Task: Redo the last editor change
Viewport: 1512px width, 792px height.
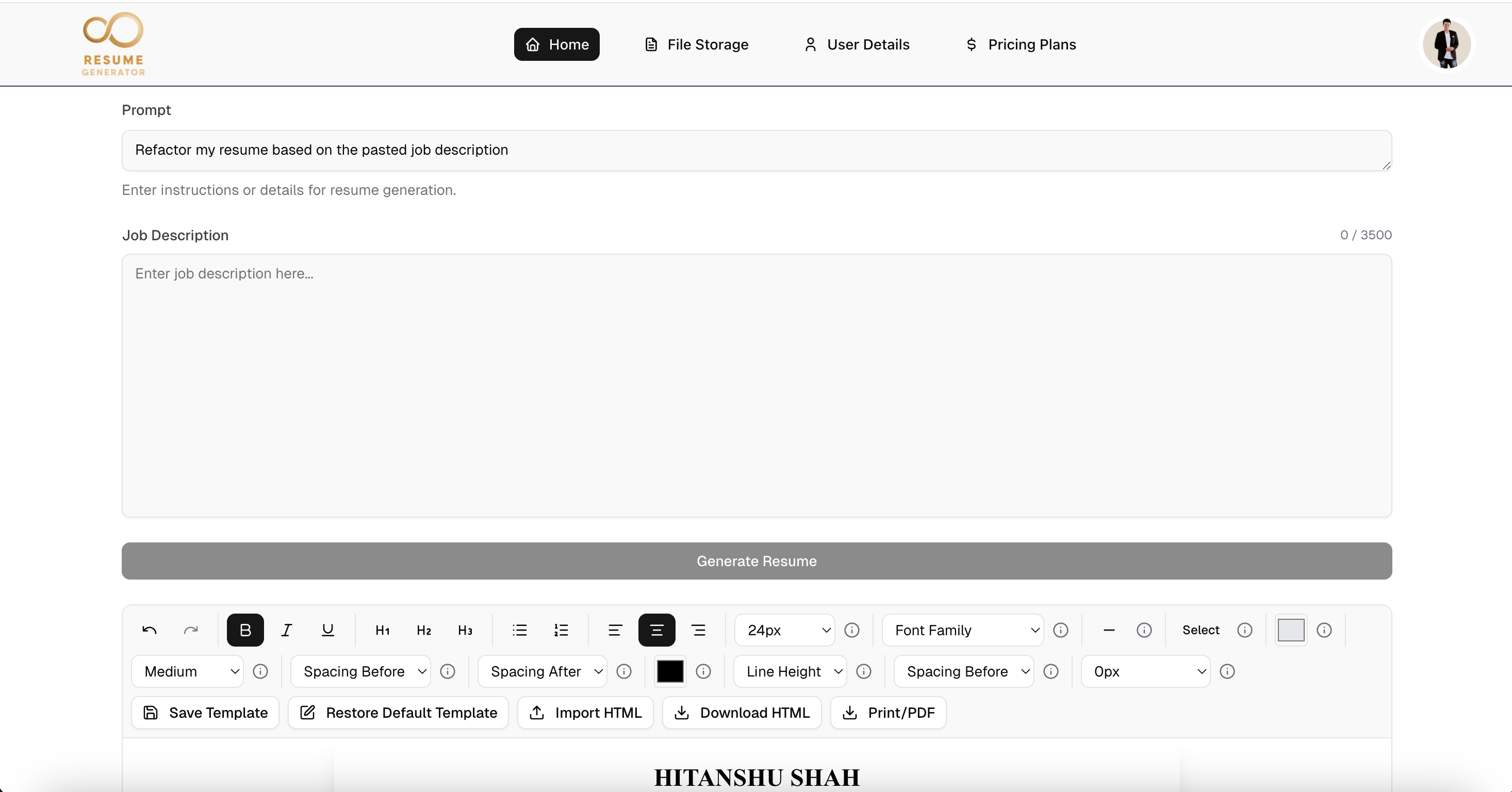Action: [191, 630]
